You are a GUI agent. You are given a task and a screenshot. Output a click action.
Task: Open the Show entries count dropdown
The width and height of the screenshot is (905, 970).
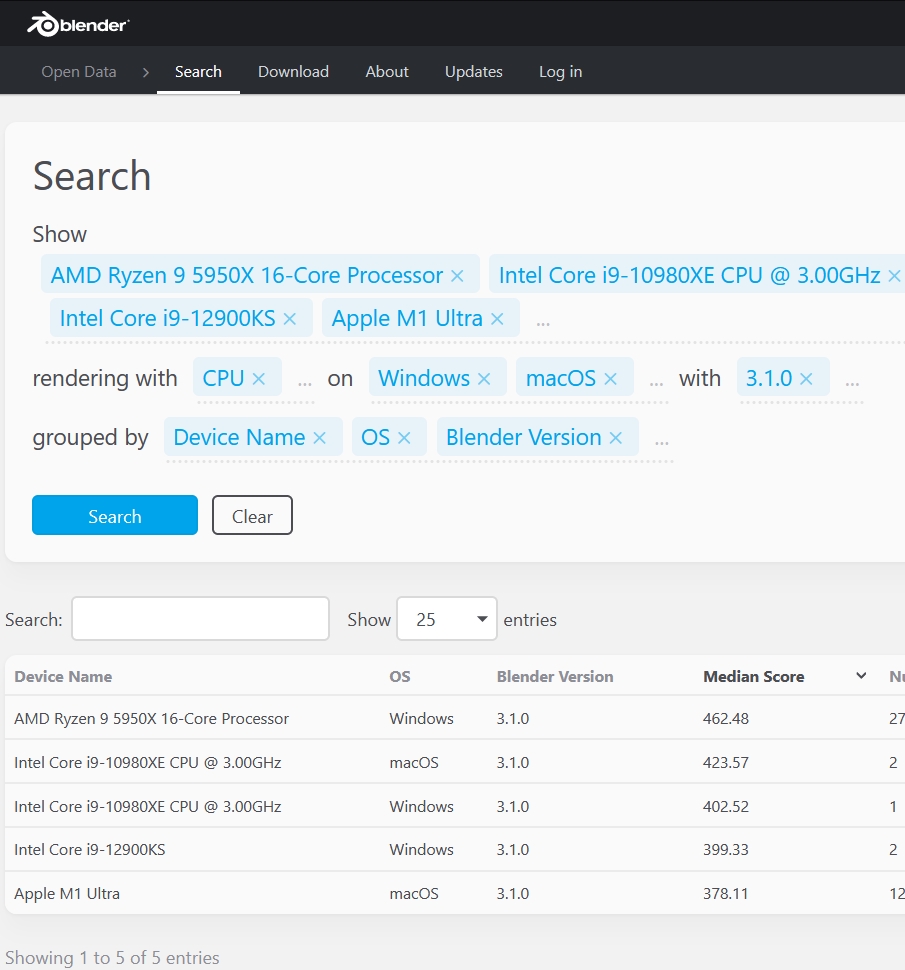(446, 619)
